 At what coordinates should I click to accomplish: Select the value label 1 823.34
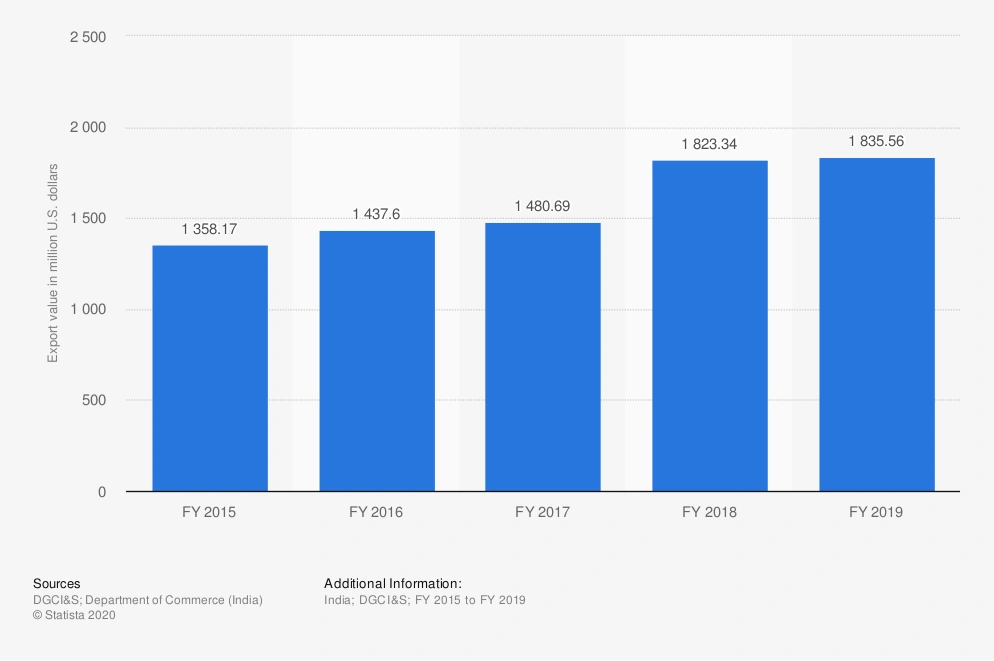[709, 144]
